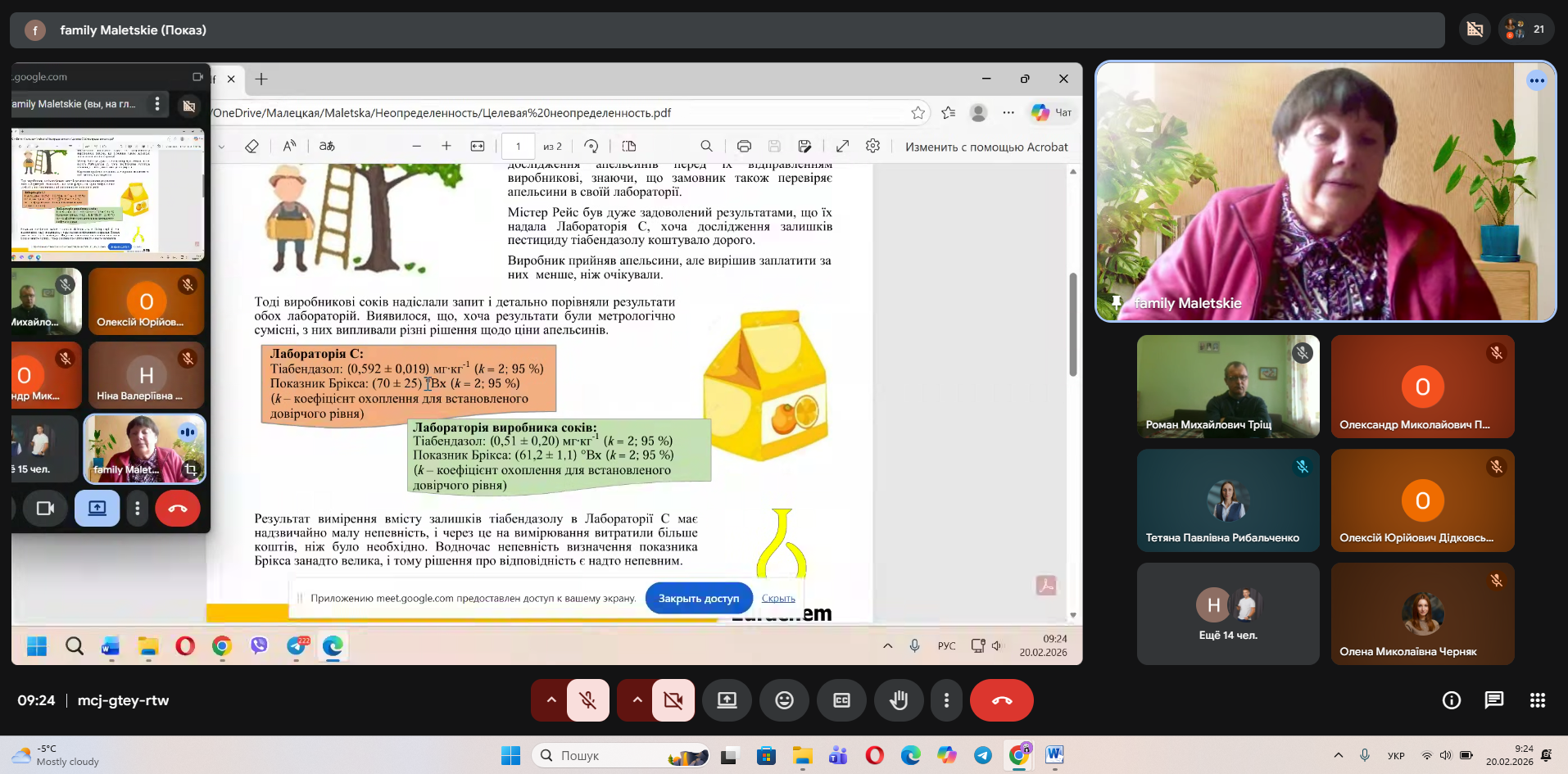The width and height of the screenshot is (1568, 774).
Task: Toggle closed captions on
Action: point(841,700)
